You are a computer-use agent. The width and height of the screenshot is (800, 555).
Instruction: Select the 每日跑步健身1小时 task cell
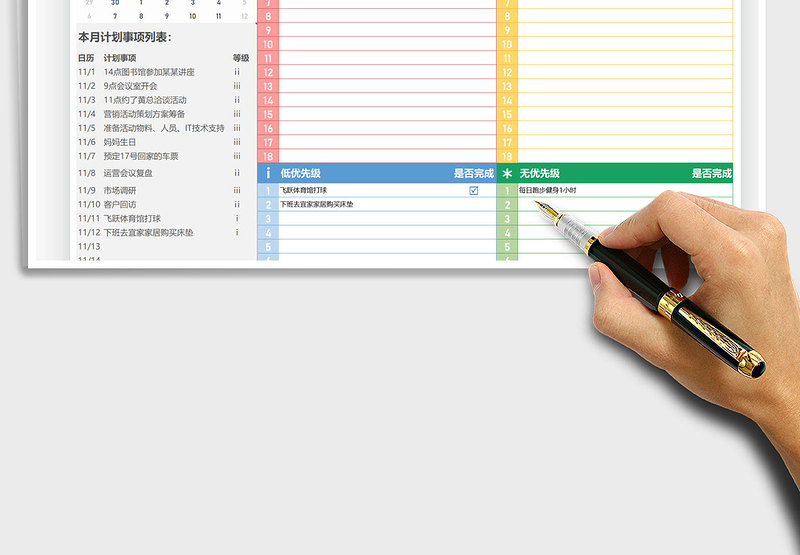pyautogui.click(x=548, y=190)
